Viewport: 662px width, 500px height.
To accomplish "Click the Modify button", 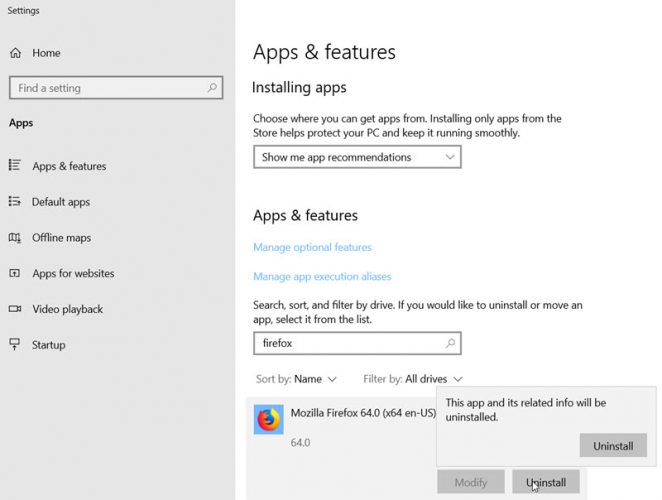I will pyautogui.click(x=471, y=482).
